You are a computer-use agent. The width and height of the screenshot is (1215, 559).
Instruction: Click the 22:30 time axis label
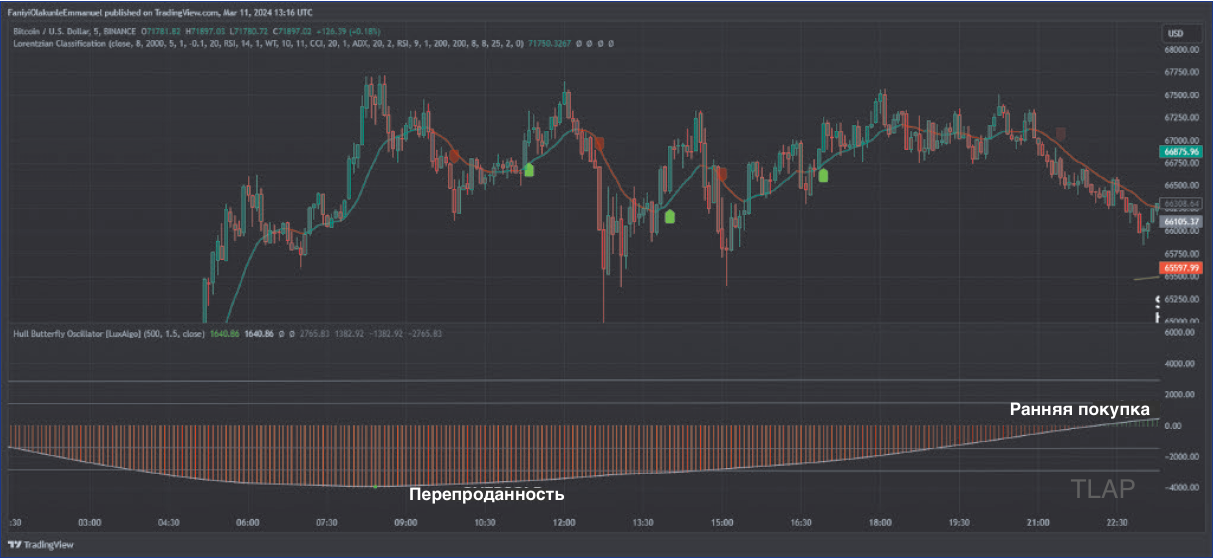point(1117,522)
